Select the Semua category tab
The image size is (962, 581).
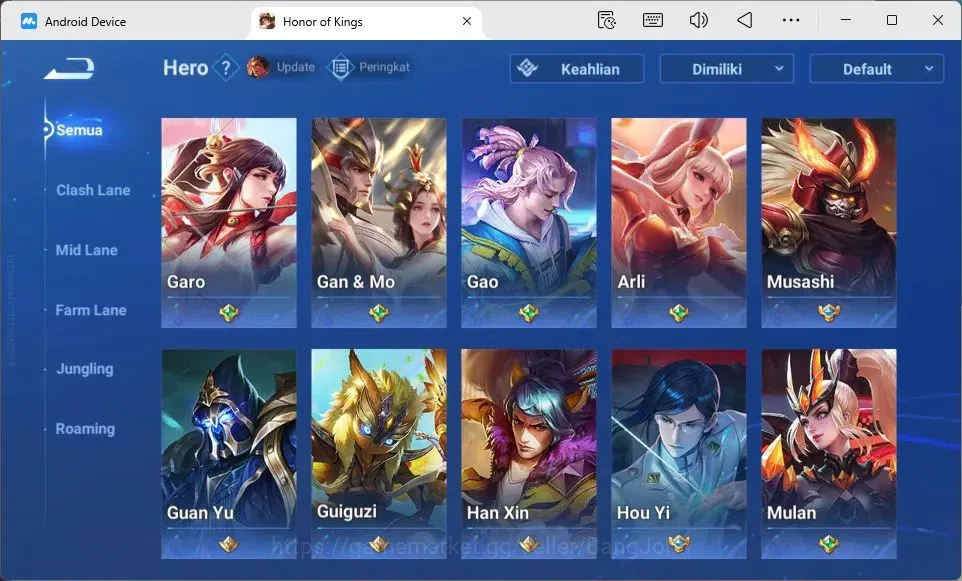tap(79, 130)
